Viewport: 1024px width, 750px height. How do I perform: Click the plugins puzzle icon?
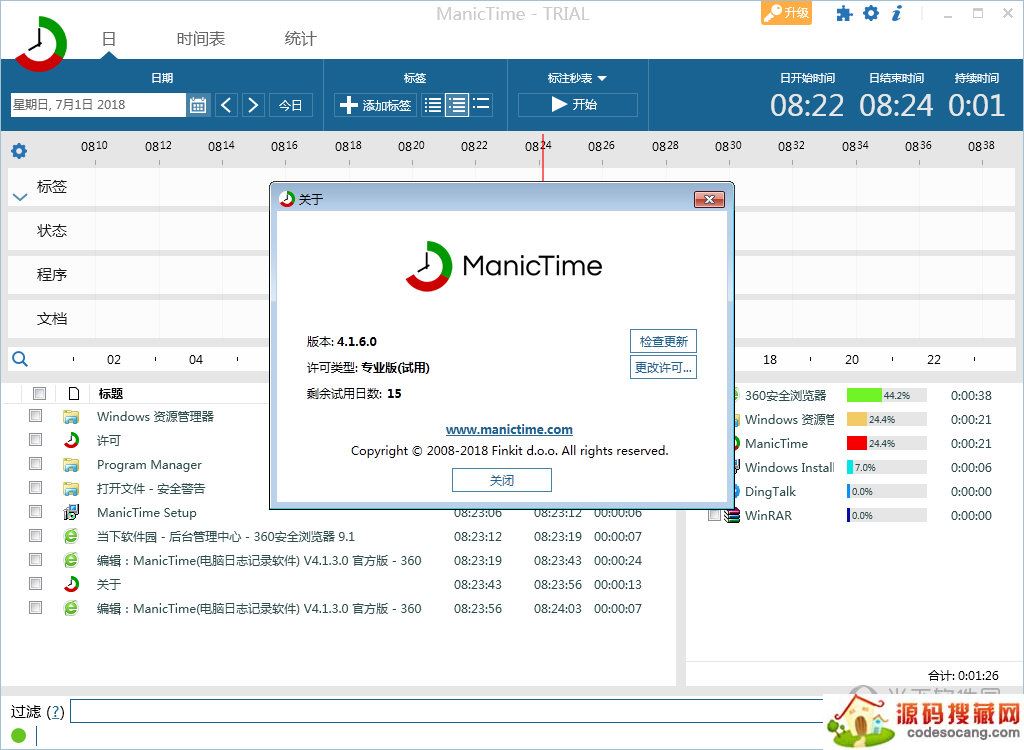click(x=845, y=14)
